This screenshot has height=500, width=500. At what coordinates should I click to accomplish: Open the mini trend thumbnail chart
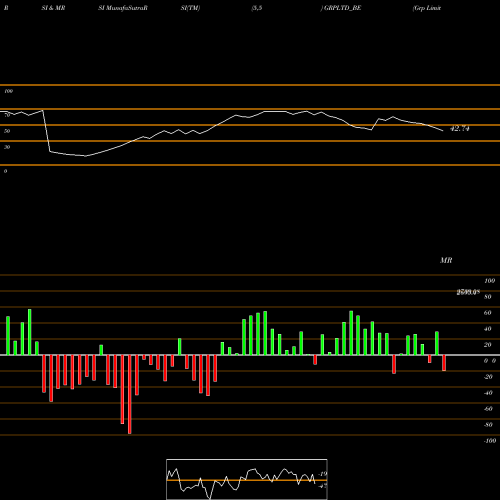pos(247,479)
